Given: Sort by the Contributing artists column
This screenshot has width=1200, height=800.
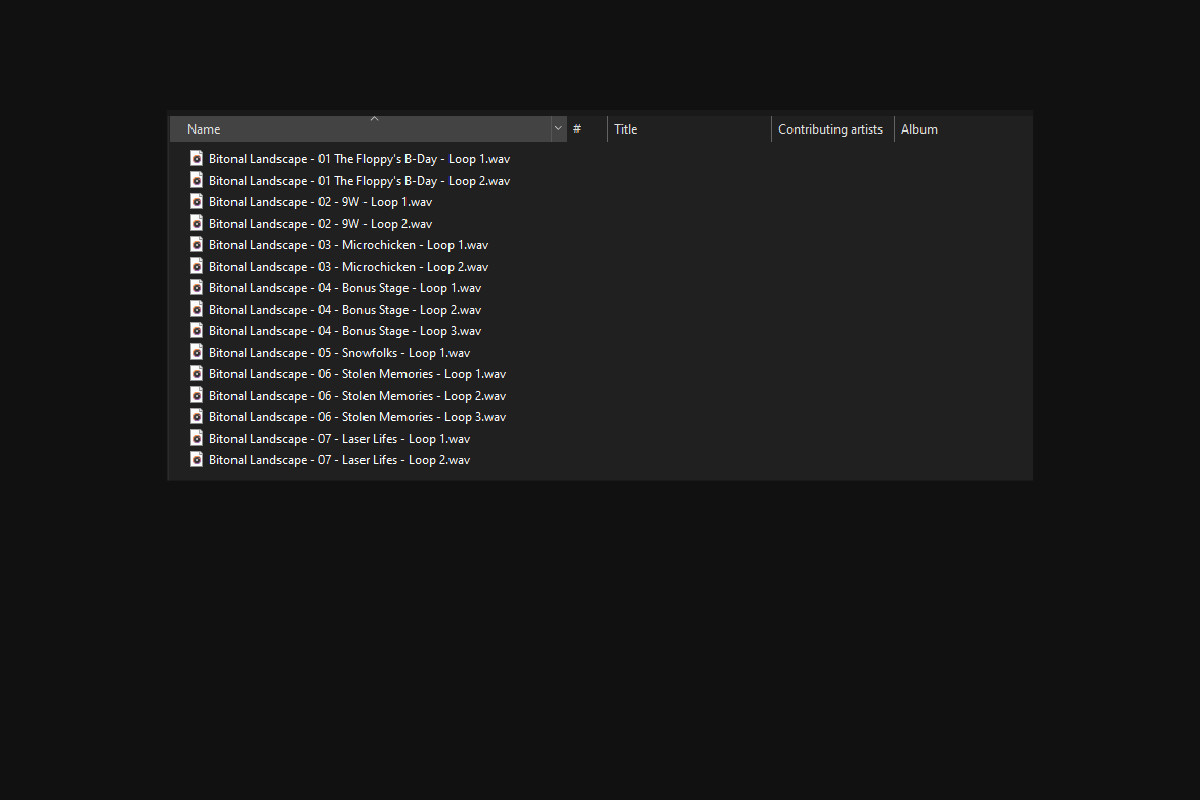Looking at the screenshot, I should [832, 129].
